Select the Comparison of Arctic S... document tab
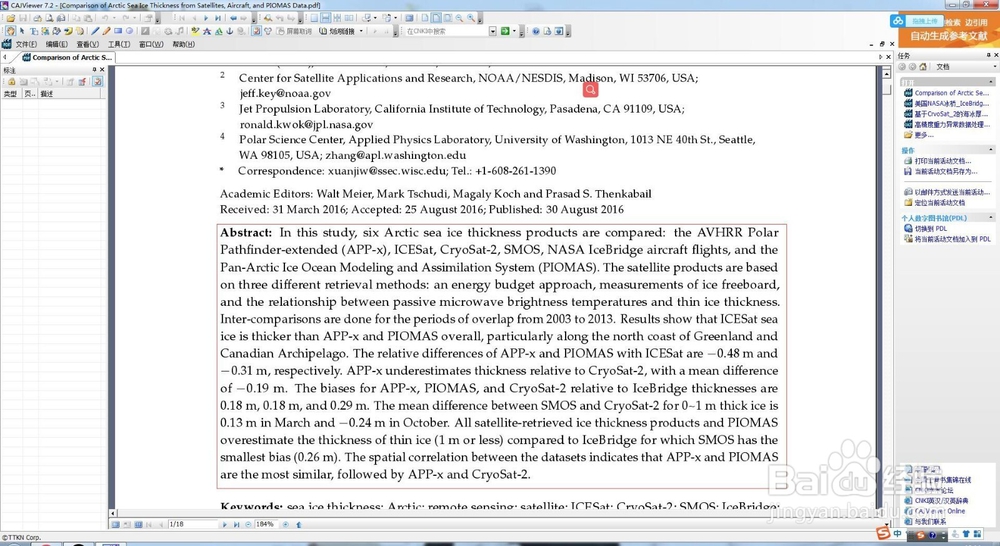Screen dimensions: 1000x546 (x=67, y=57)
